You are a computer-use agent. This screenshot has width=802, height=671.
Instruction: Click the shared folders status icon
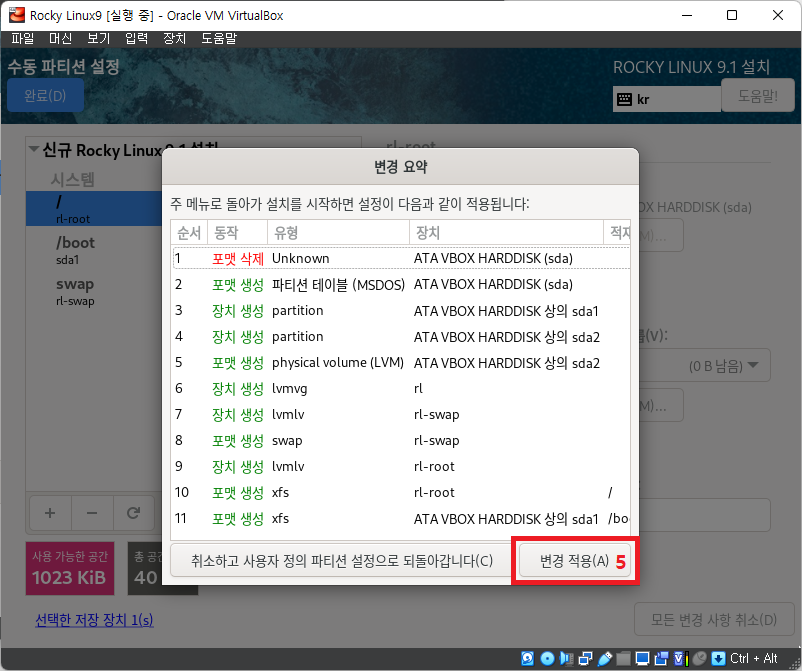[623, 658]
